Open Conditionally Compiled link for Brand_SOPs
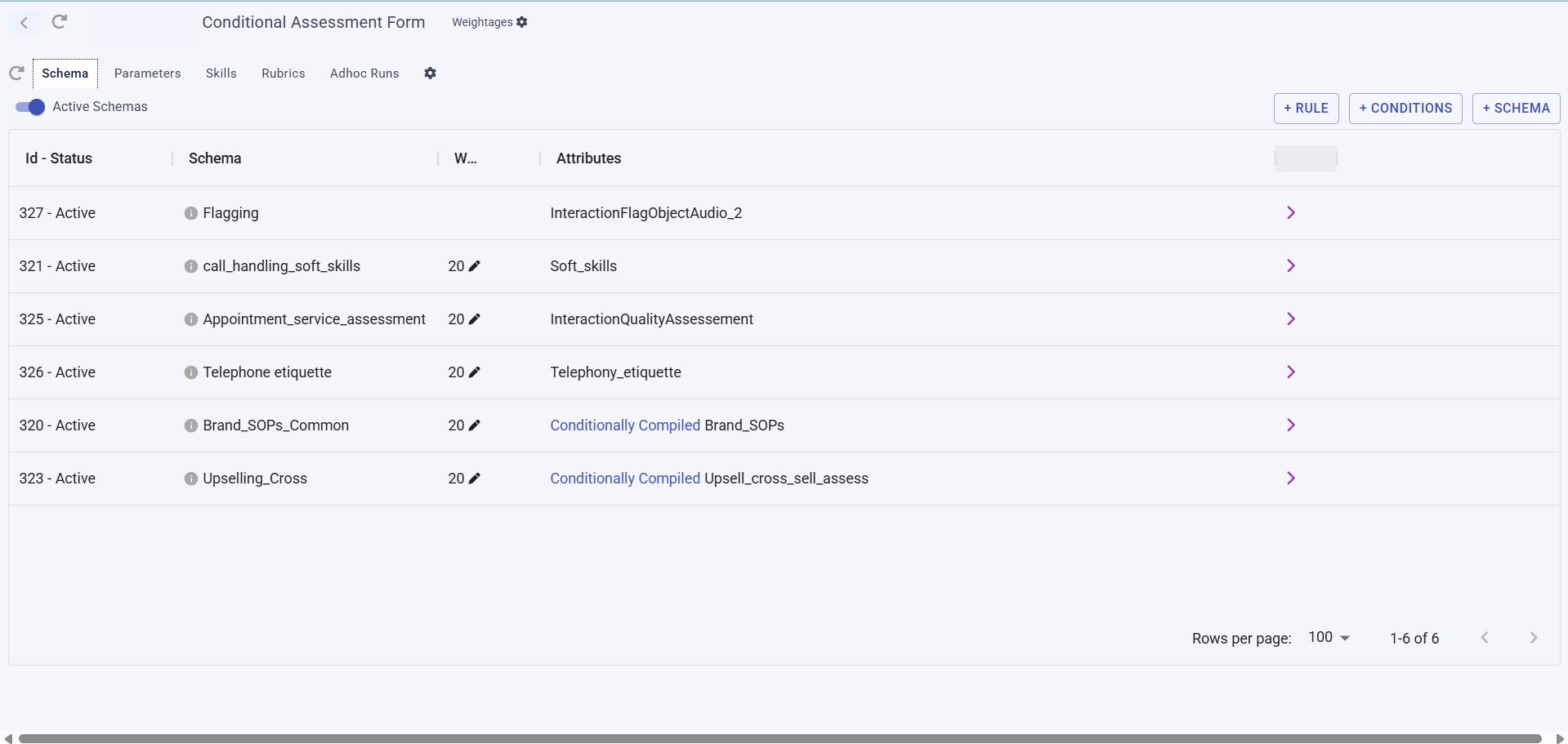1568x744 pixels. (625, 425)
